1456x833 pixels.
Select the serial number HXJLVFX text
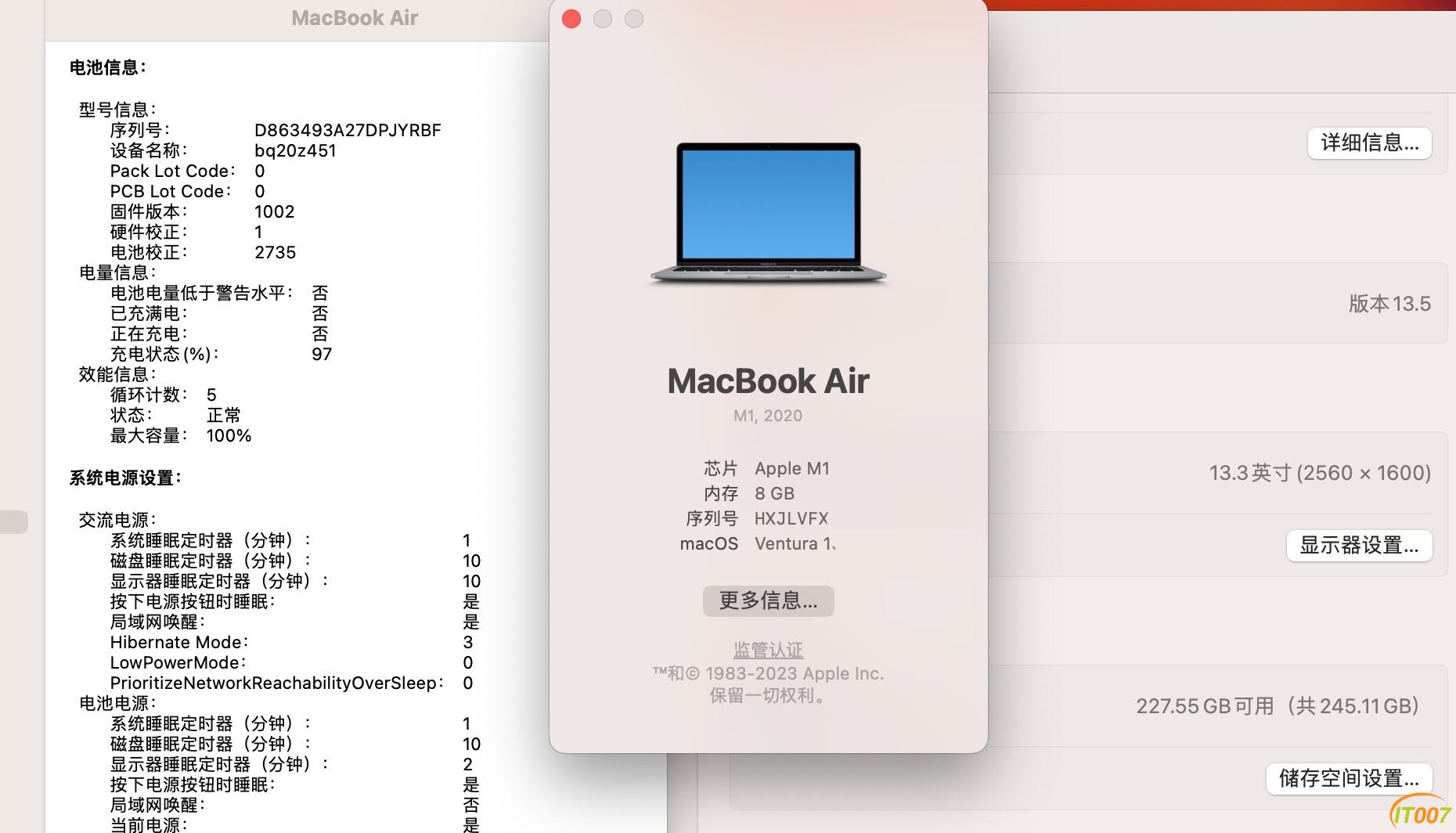(x=791, y=518)
